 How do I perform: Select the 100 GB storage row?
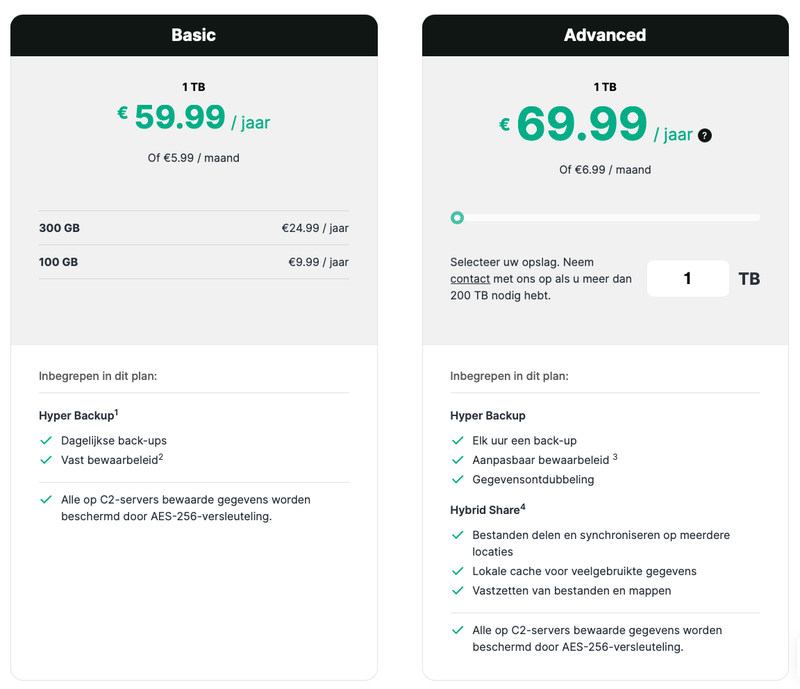[x=194, y=262]
